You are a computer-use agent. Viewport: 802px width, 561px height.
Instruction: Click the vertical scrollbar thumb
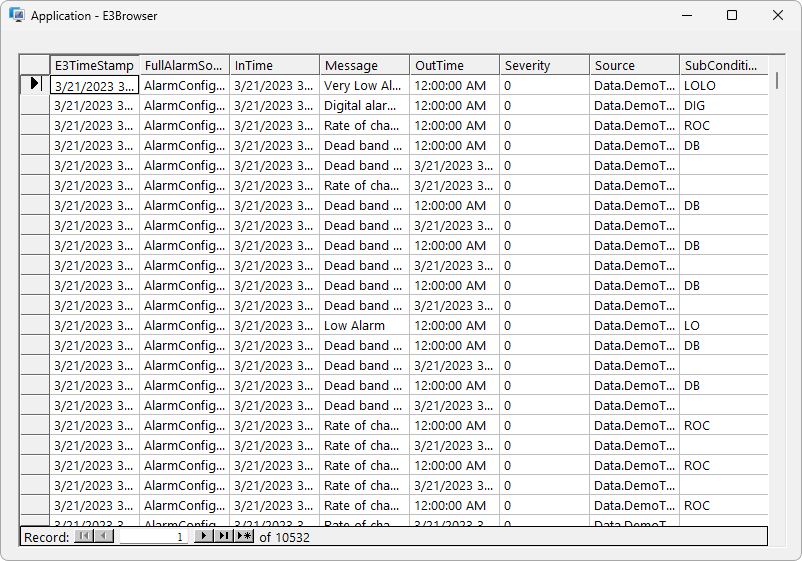point(777,81)
